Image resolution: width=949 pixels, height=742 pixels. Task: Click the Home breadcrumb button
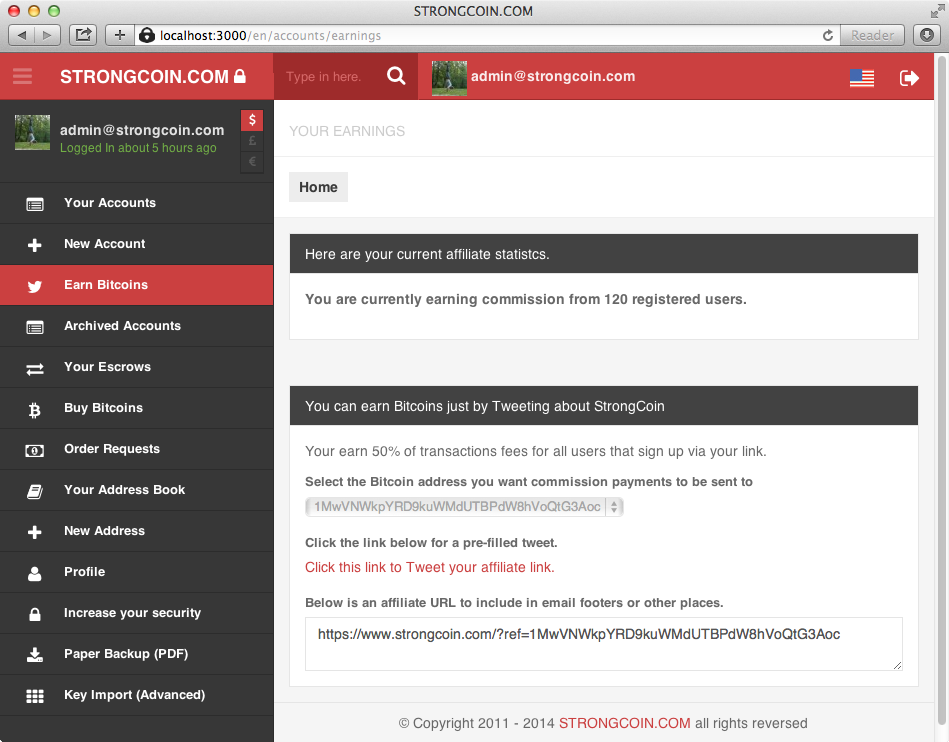(x=318, y=187)
